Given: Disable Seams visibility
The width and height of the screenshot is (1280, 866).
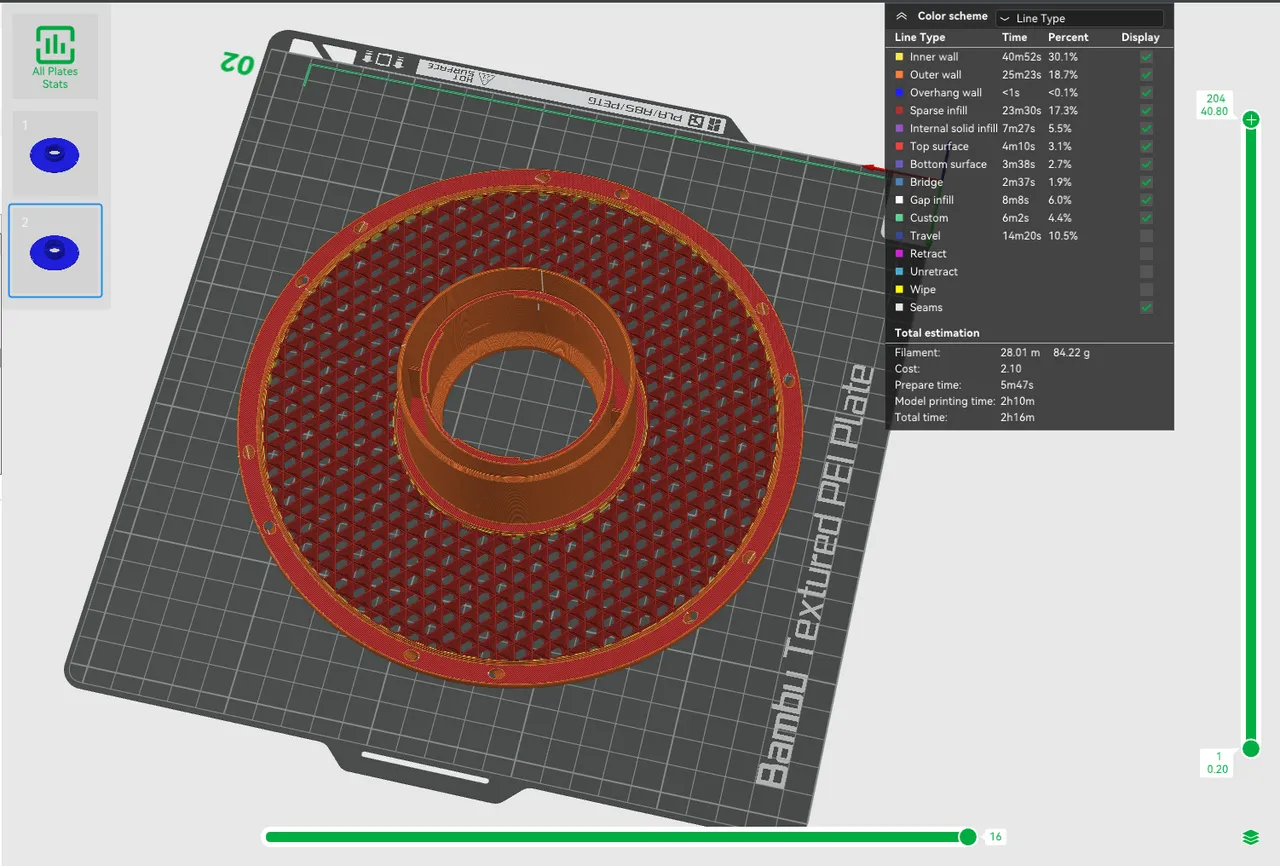Looking at the screenshot, I should click(x=1145, y=307).
